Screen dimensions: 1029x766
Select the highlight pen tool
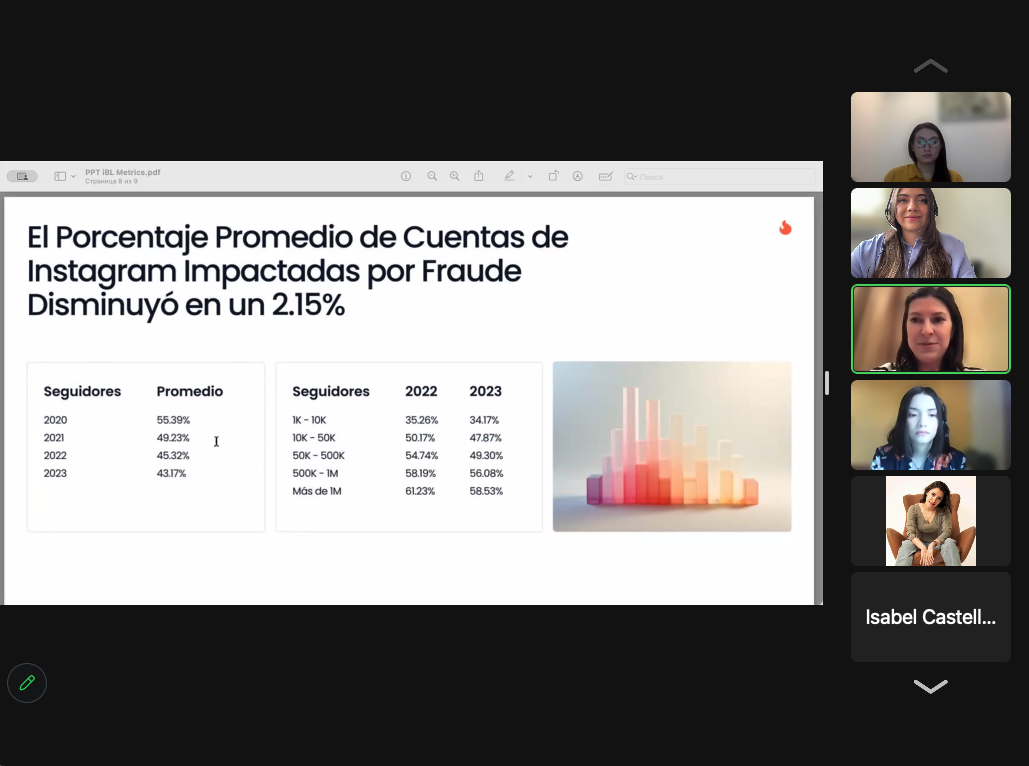point(509,176)
